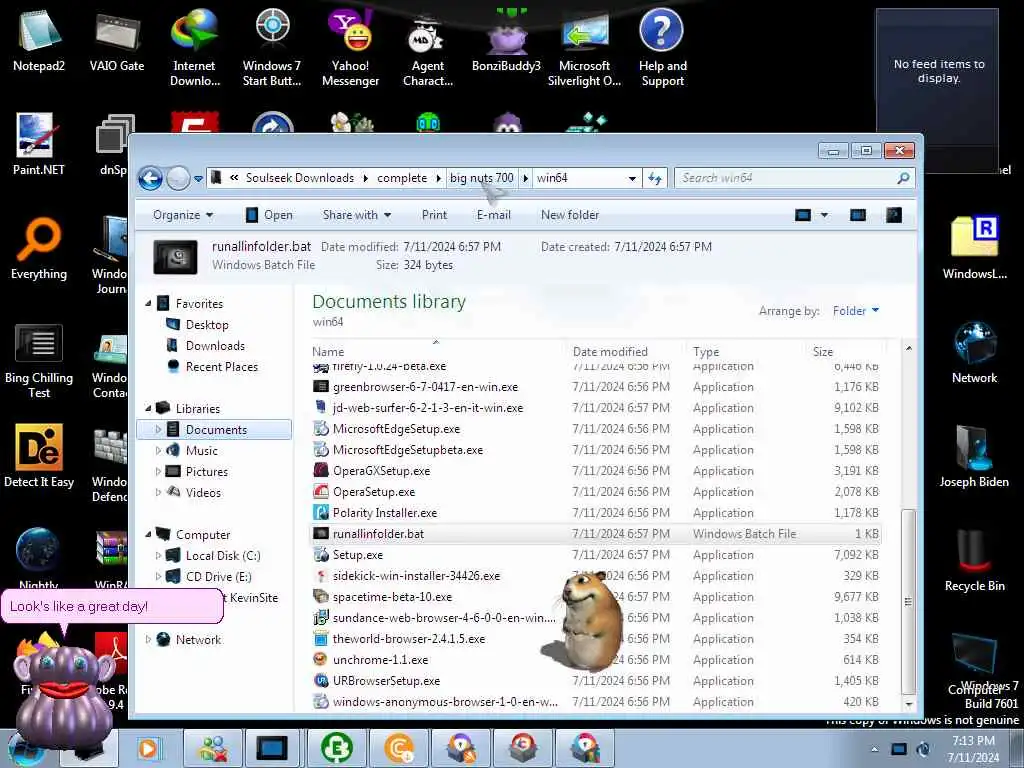This screenshot has width=1024, height=768.
Task: Open the Share with dropdown
Action: tap(357, 215)
